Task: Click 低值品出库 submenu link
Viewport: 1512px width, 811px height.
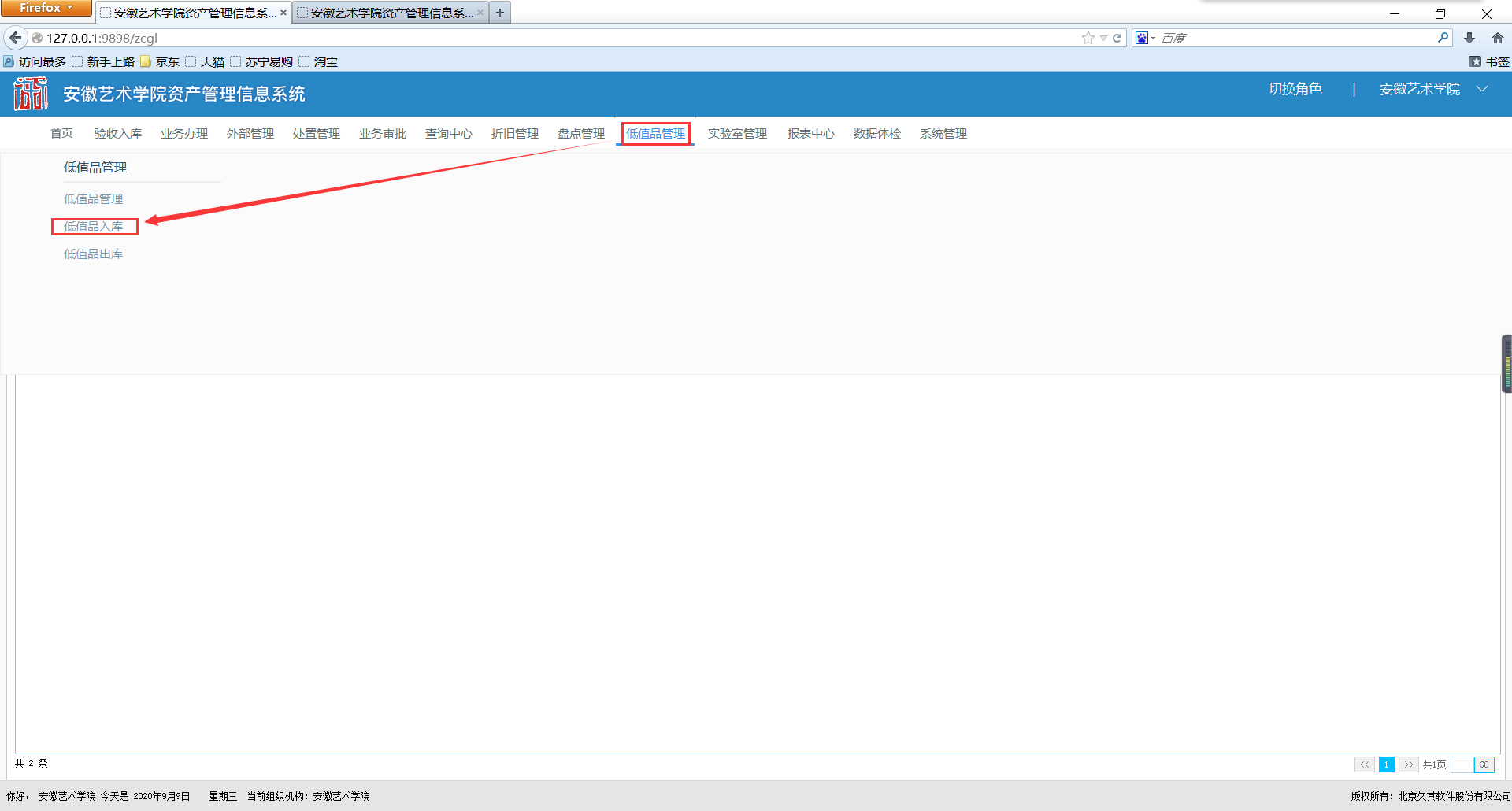Action: [94, 254]
